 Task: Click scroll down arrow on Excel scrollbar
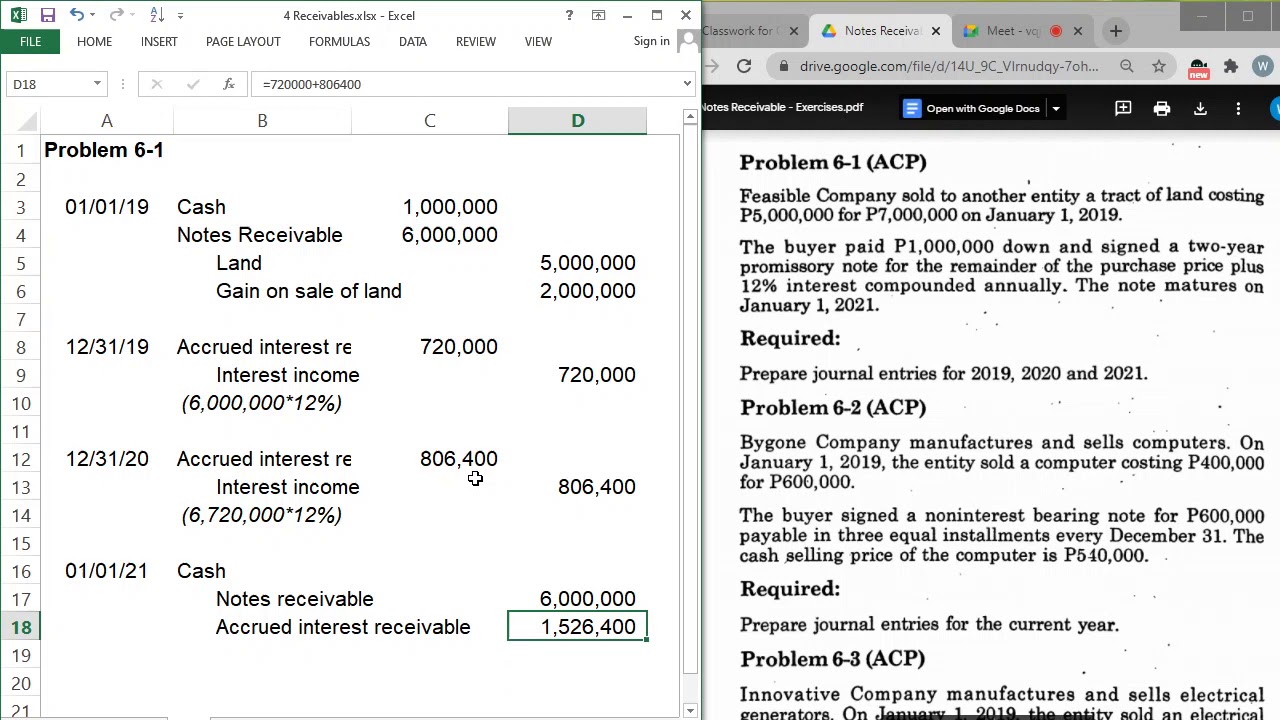(690, 710)
